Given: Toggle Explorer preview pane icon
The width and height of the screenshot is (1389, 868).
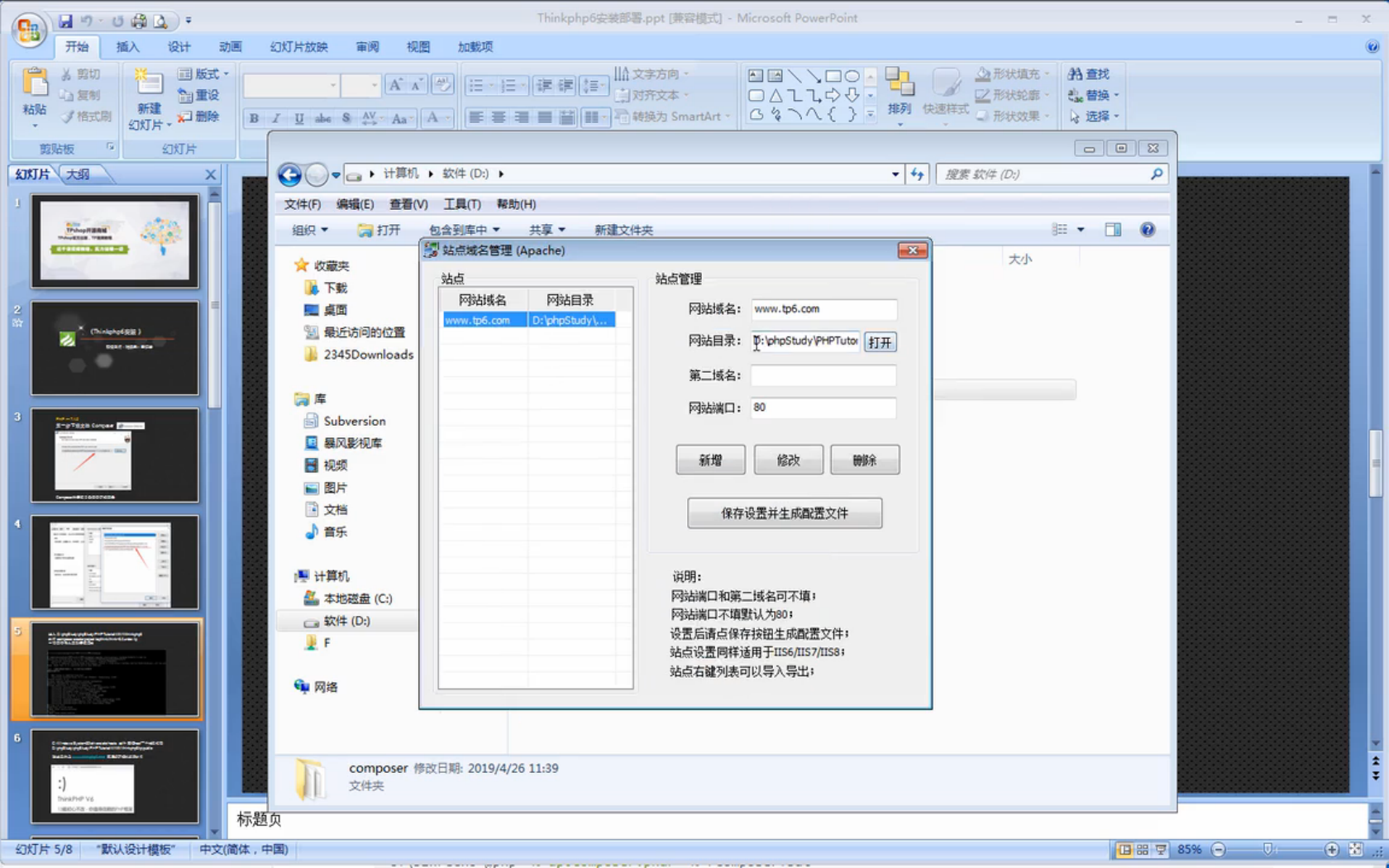Looking at the screenshot, I should pos(1113,230).
